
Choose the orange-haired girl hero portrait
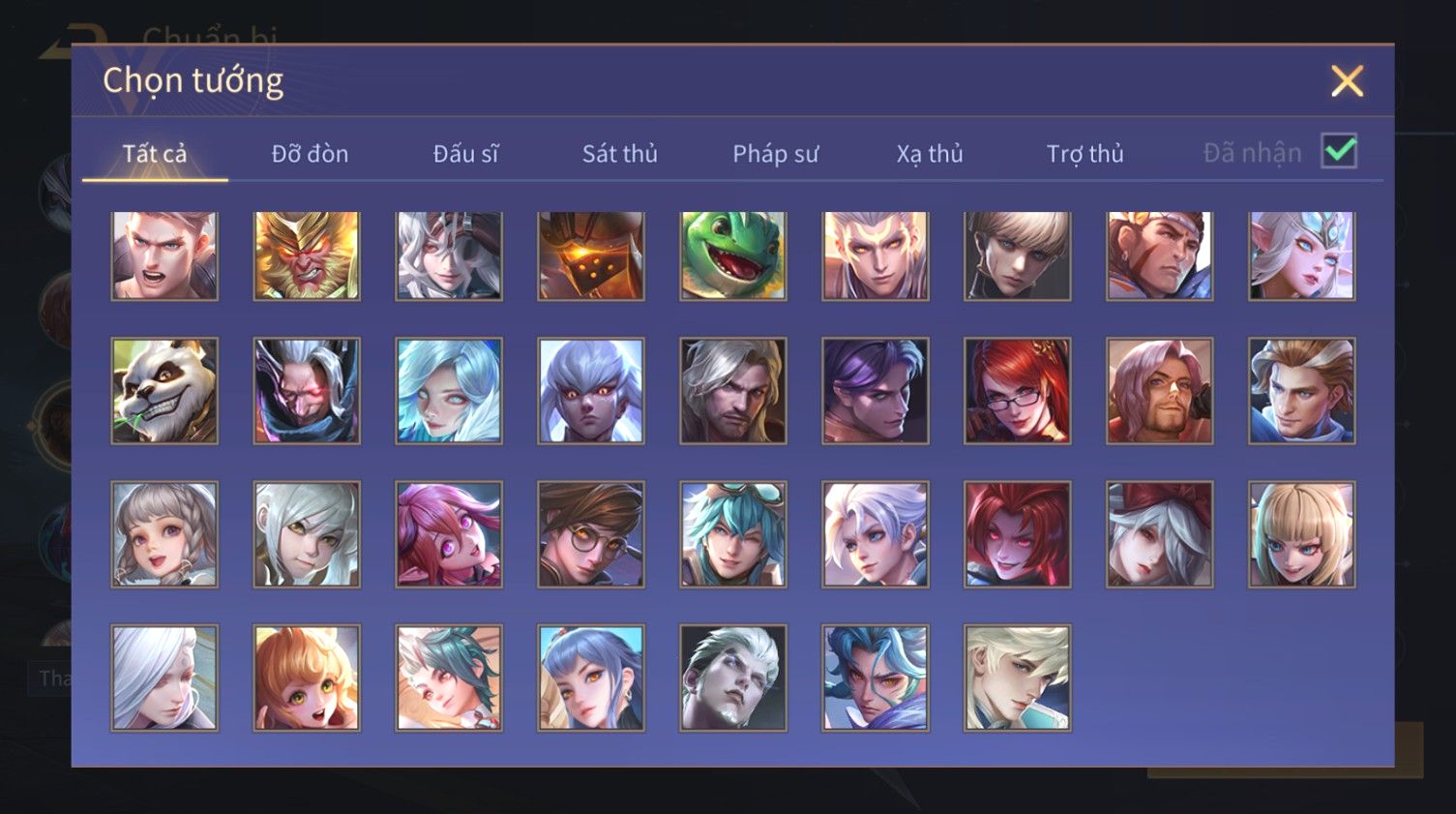tap(307, 678)
